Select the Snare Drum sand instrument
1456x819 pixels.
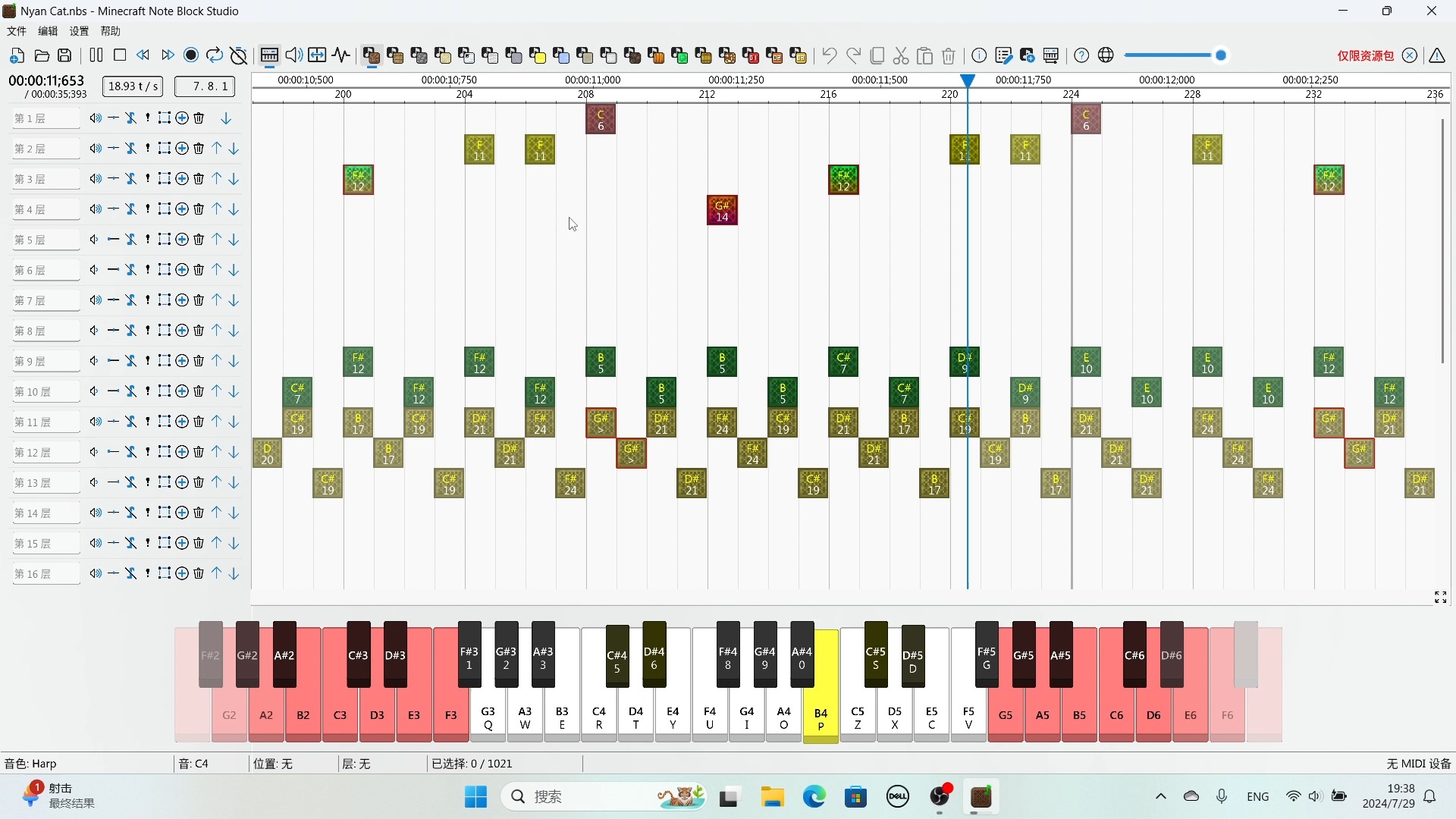(x=443, y=55)
